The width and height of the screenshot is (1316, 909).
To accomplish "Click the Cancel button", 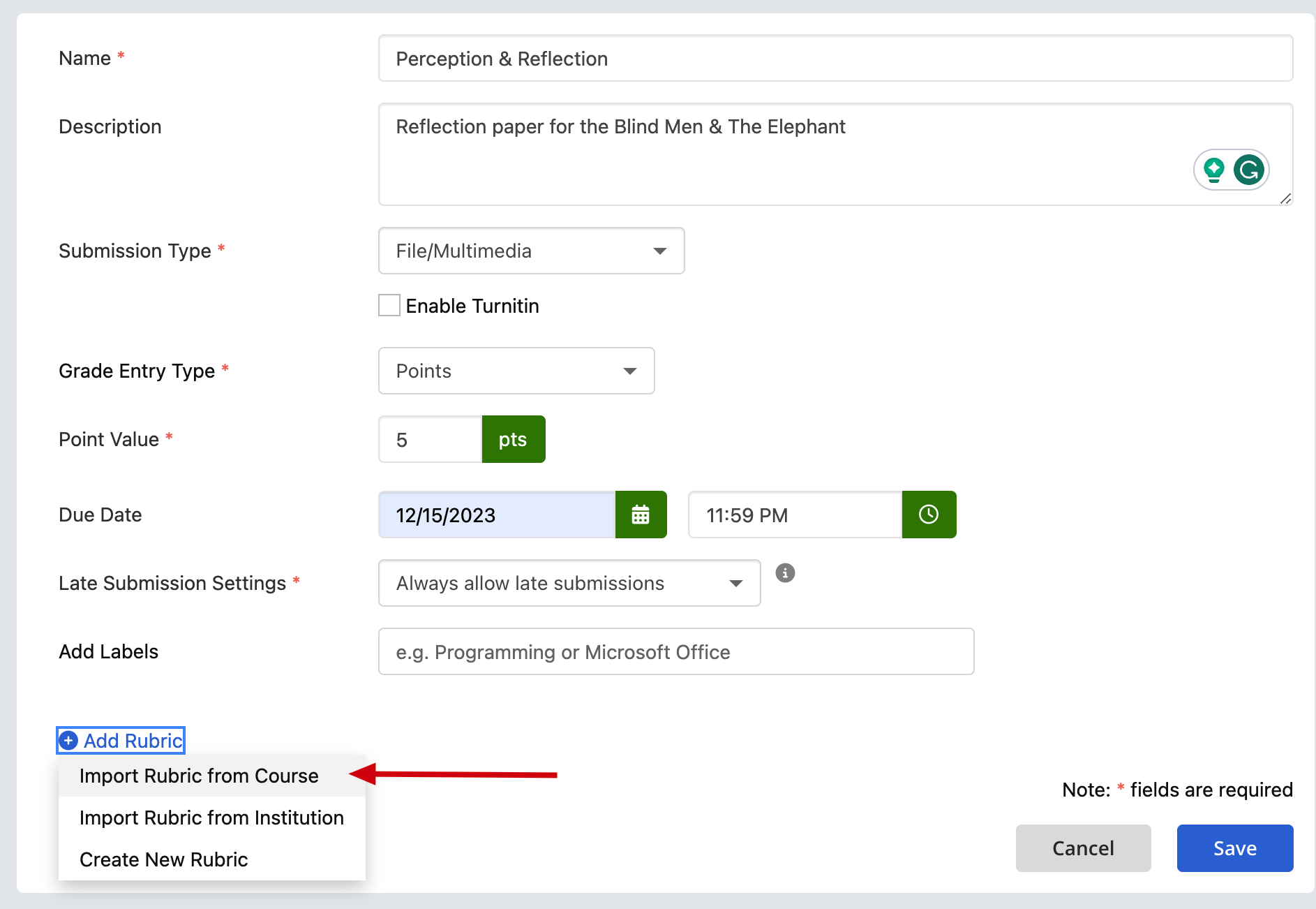I will pyautogui.click(x=1083, y=848).
